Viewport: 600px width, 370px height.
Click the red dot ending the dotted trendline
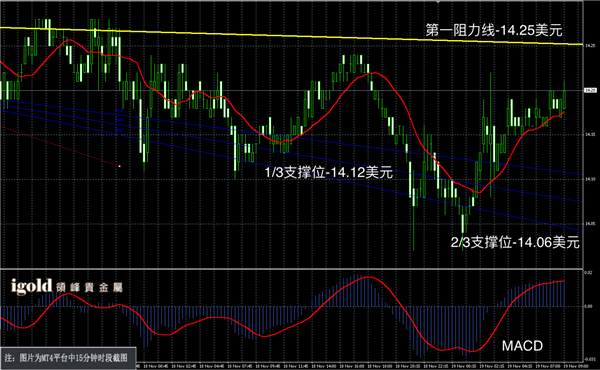pos(120,166)
